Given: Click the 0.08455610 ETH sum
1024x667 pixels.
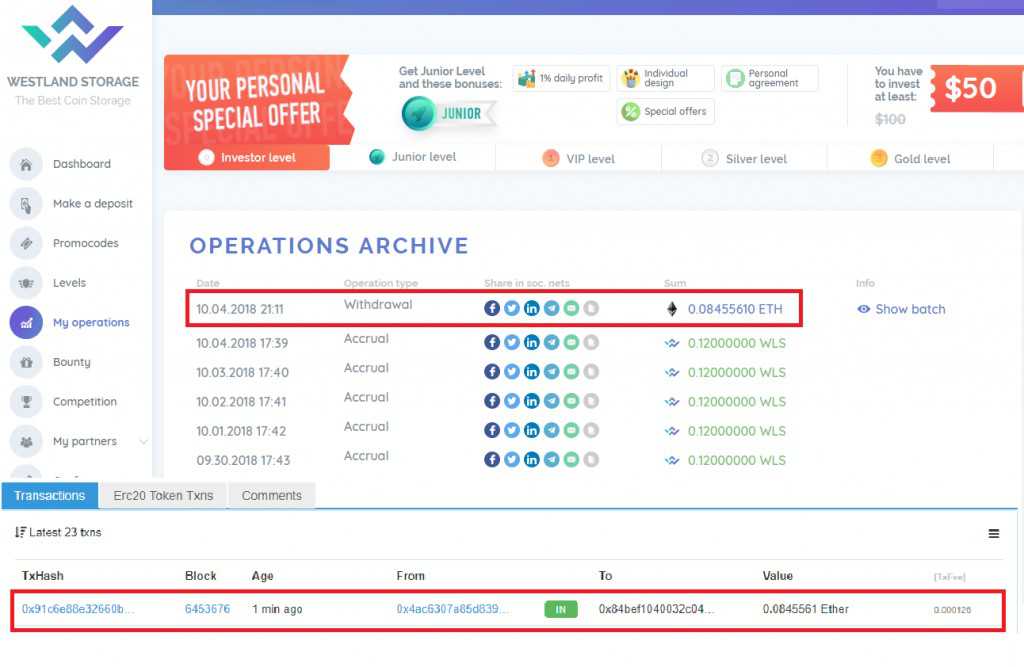Looking at the screenshot, I should coord(735,309).
